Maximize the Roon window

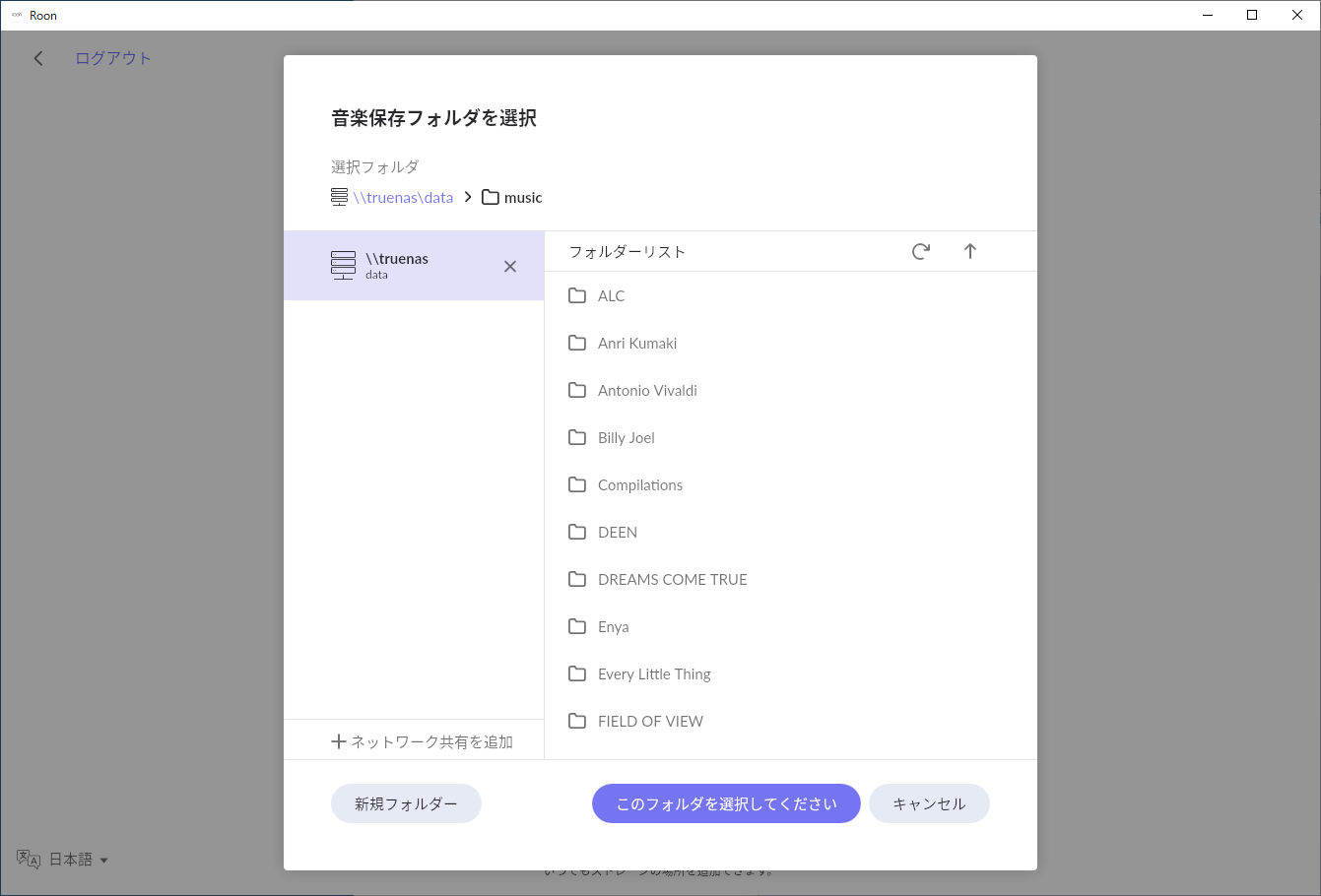coord(1252,15)
